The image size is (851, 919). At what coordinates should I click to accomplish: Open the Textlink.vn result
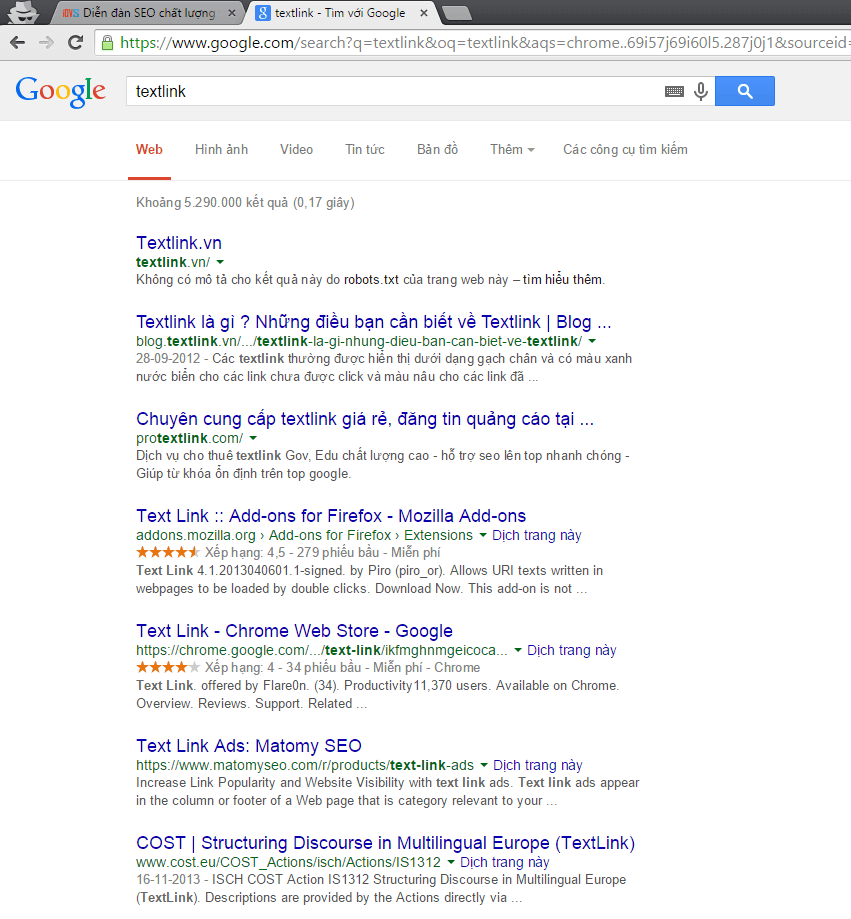[x=179, y=243]
